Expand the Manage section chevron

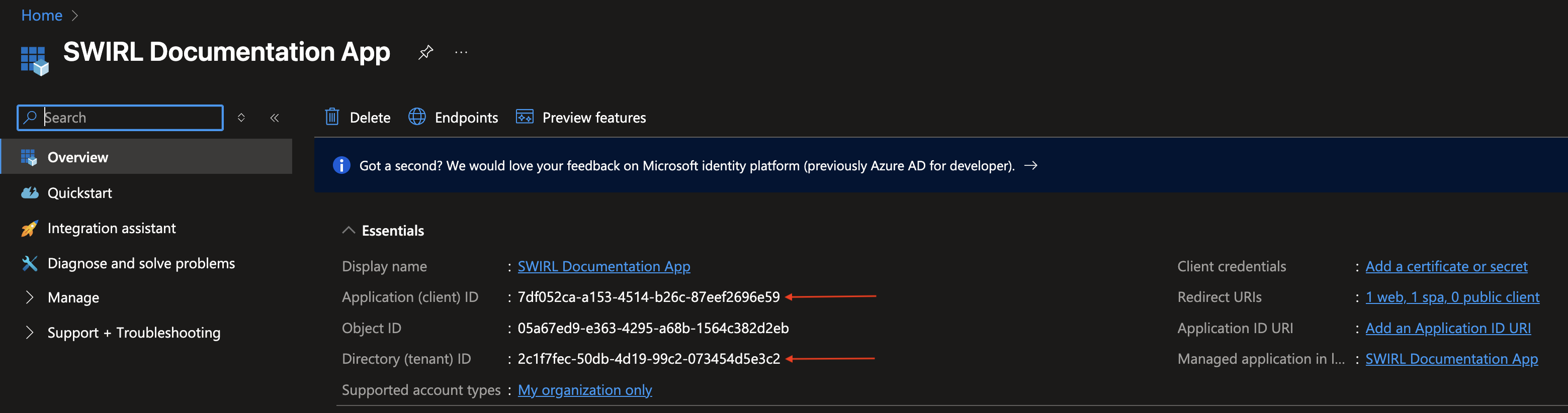(29, 297)
